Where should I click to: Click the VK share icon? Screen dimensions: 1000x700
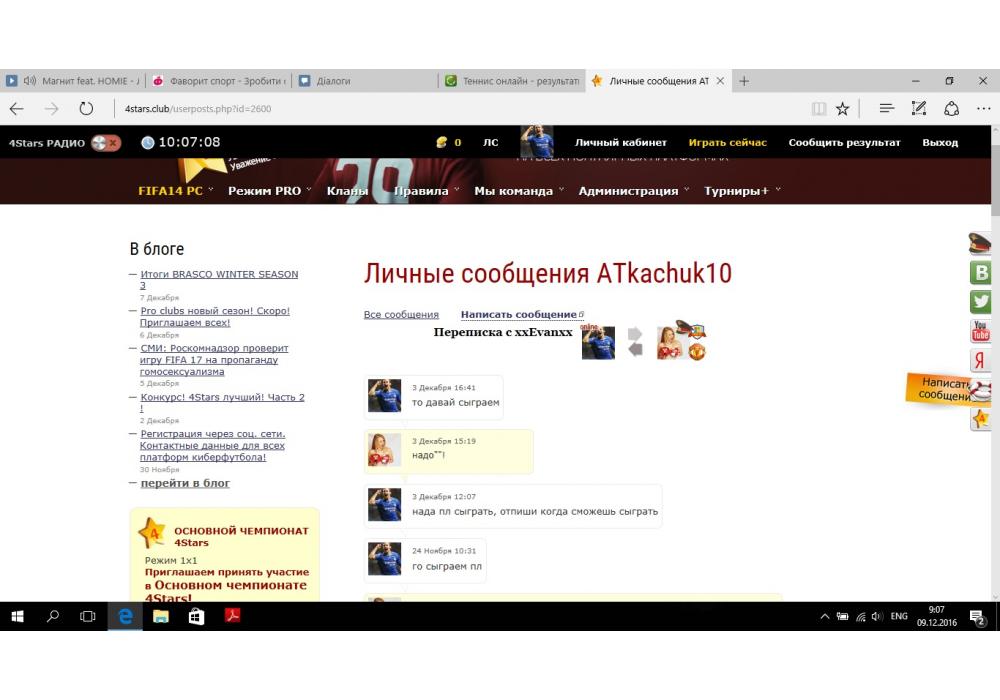(x=981, y=272)
